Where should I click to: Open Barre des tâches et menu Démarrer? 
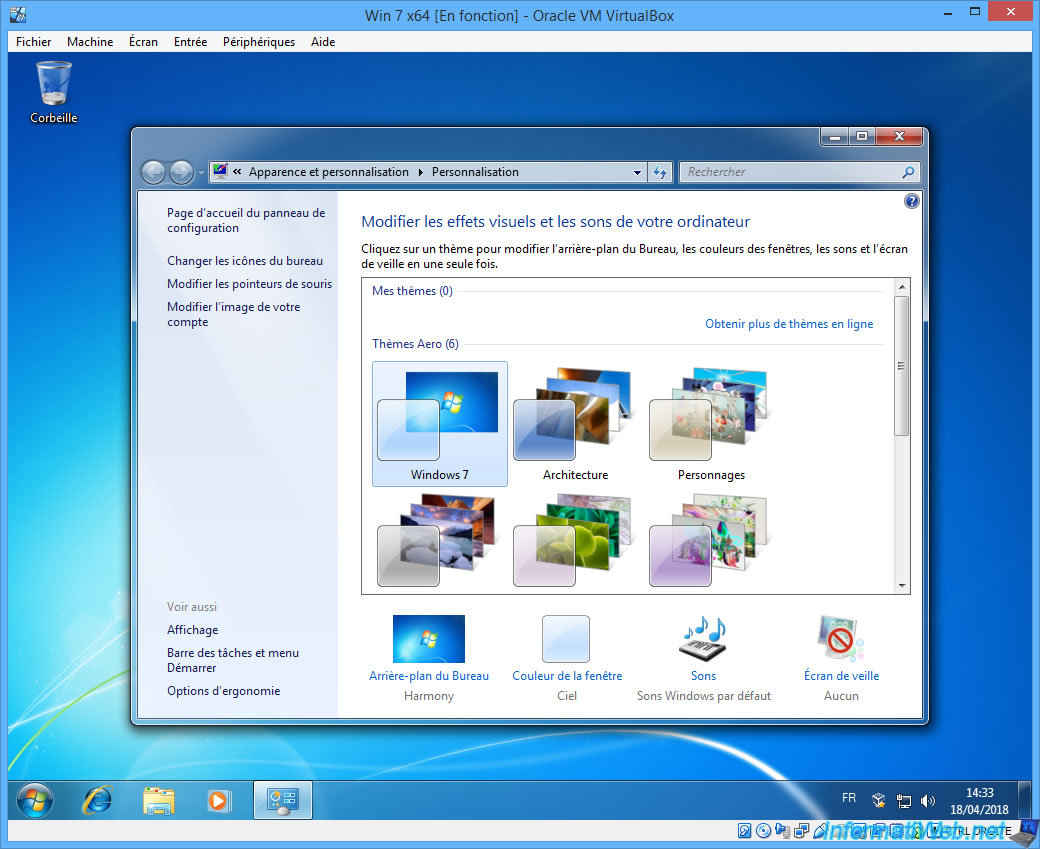233,660
